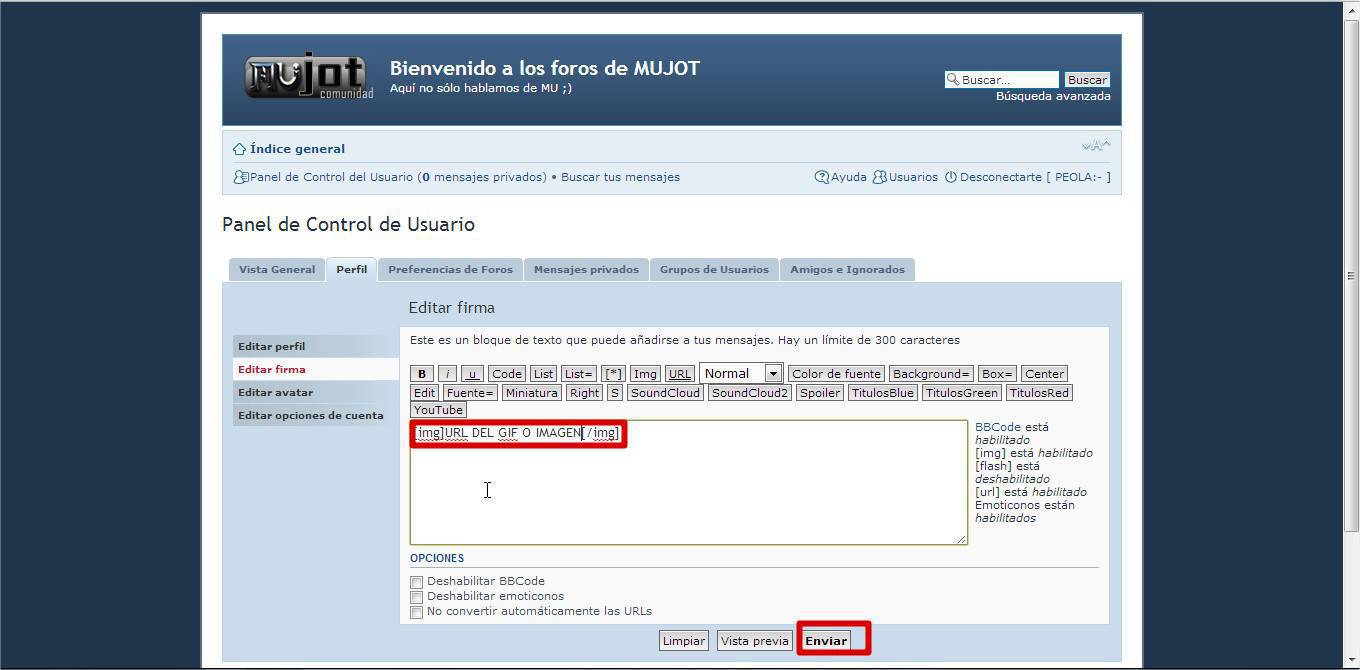Click the MUJOT comunidad logo
The width and height of the screenshot is (1360, 670).
point(308,77)
